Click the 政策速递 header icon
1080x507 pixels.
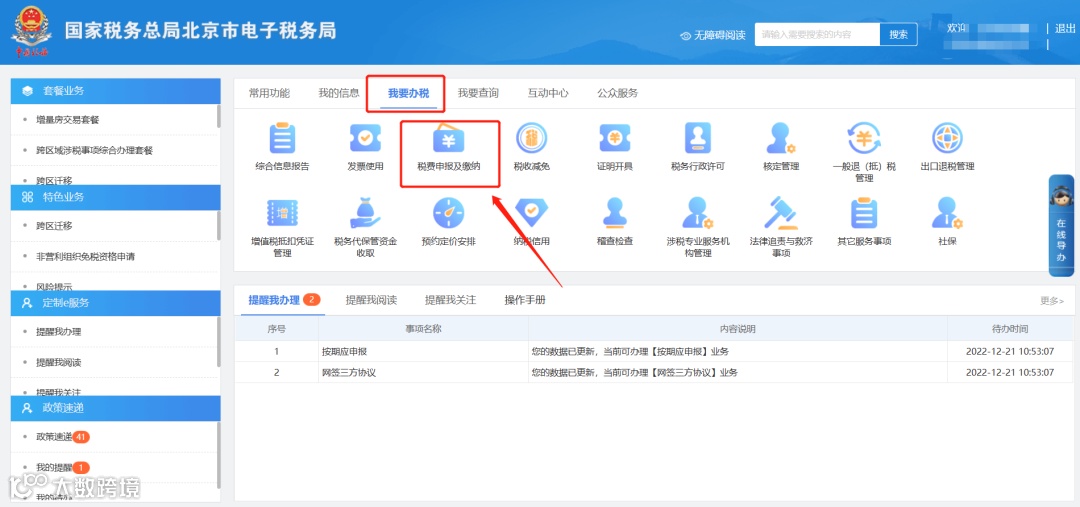(x=28, y=408)
